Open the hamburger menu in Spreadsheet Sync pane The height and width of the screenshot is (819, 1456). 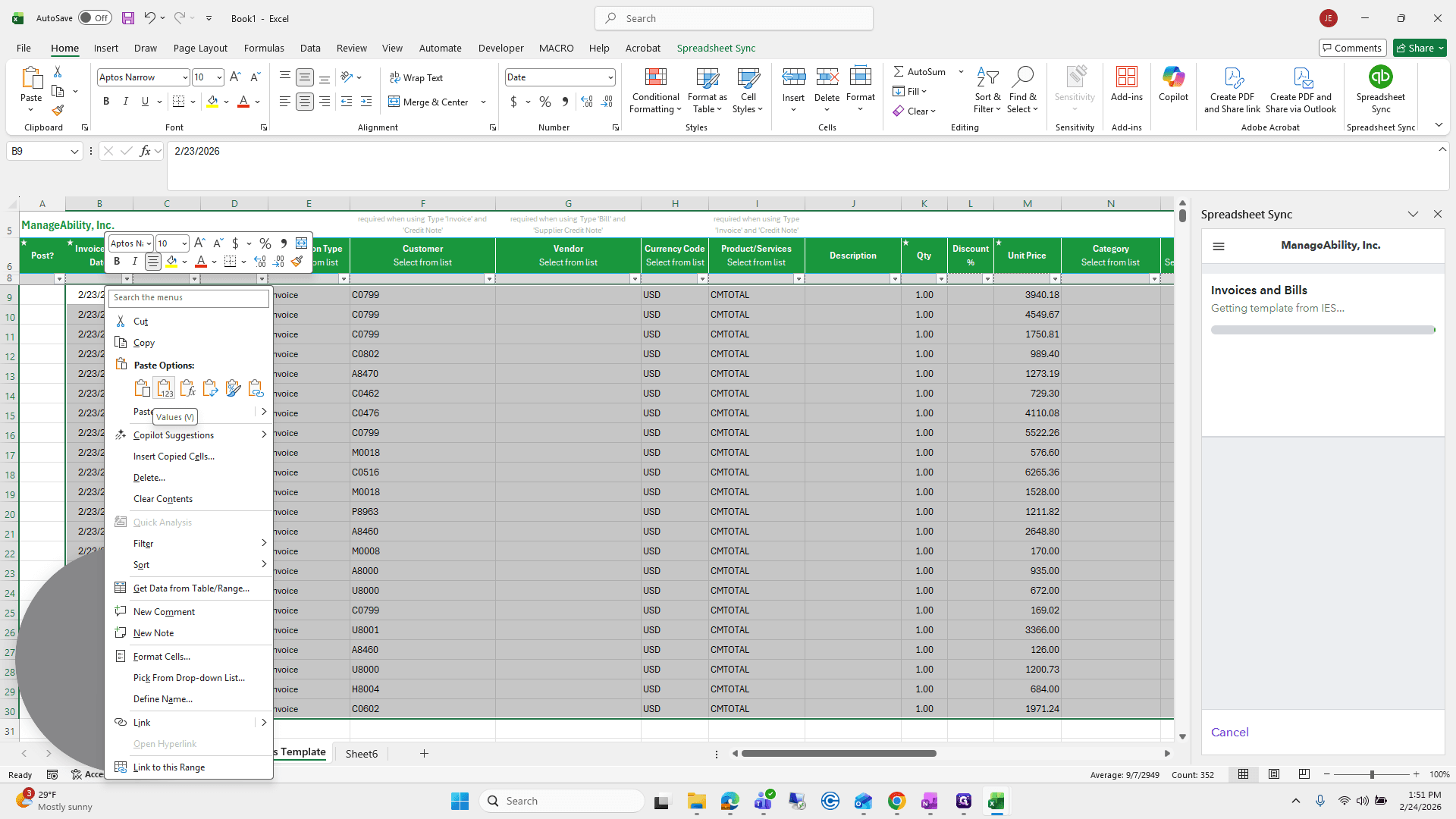point(1219,246)
